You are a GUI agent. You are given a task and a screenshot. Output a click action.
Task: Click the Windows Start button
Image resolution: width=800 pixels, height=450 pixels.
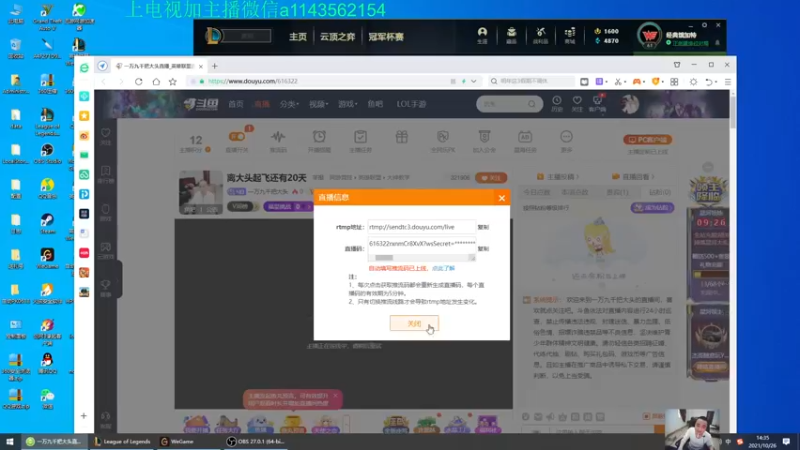10,441
